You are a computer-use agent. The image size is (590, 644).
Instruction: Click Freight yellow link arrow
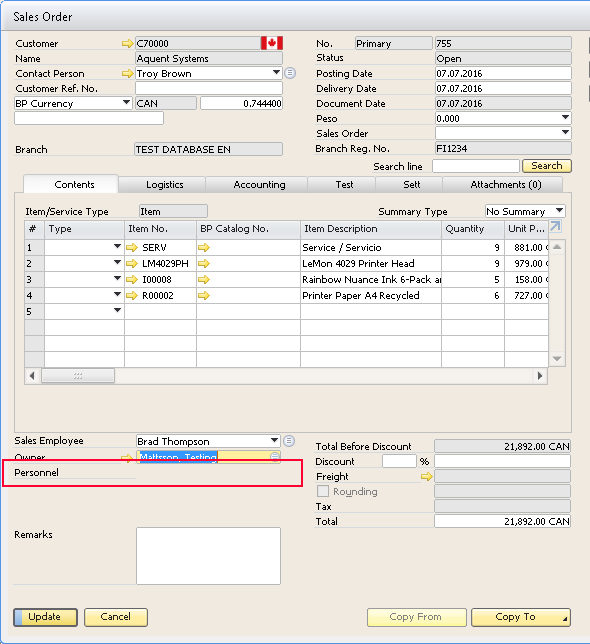click(x=427, y=476)
